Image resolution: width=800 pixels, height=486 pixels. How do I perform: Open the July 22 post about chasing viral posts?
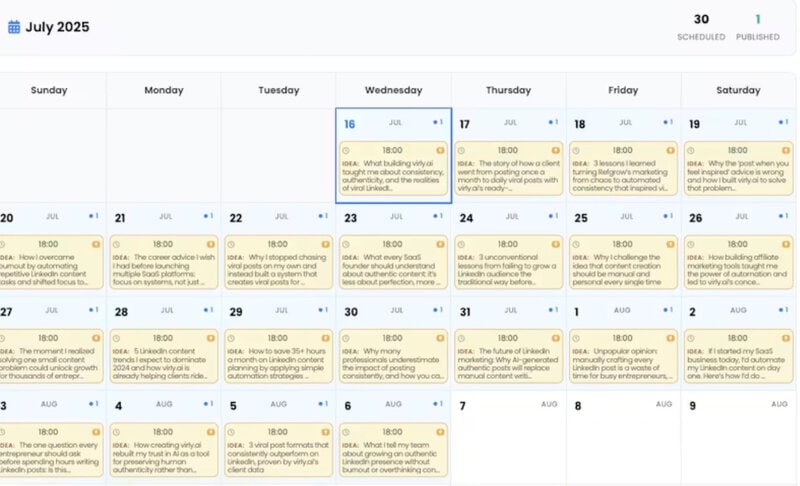[279, 262]
